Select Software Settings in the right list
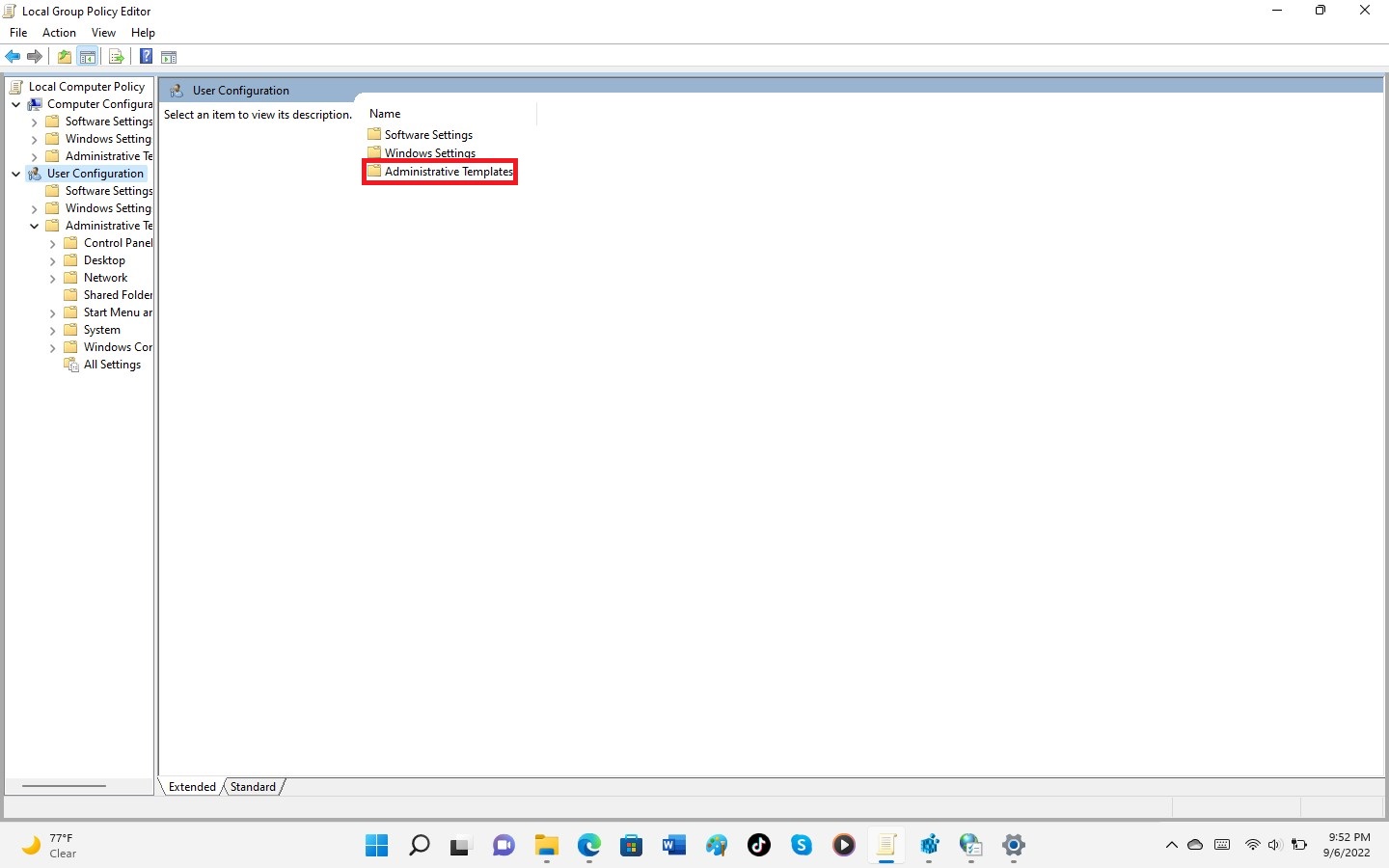 click(x=421, y=135)
